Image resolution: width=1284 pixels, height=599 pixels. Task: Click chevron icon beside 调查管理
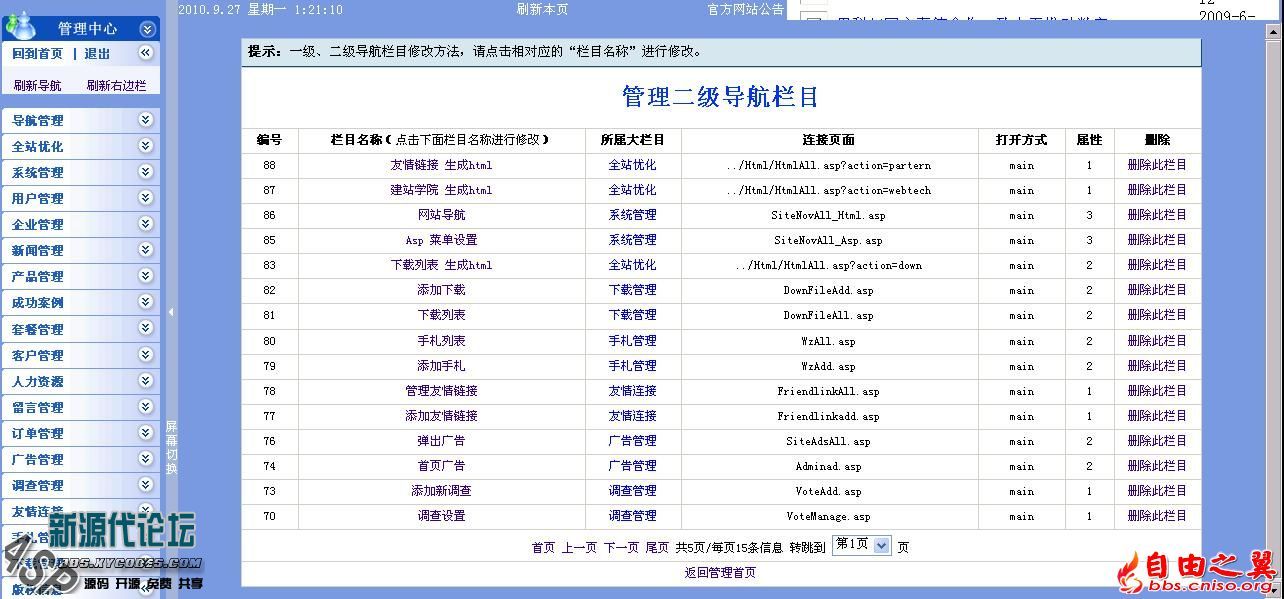click(146, 485)
